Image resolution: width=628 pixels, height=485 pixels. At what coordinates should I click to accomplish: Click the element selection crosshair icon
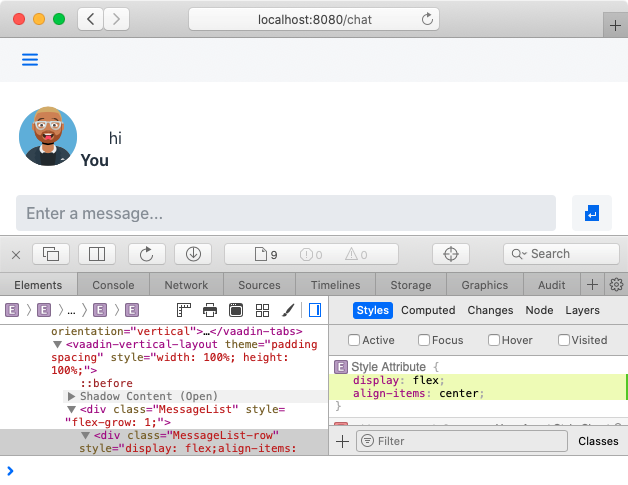tap(450, 254)
